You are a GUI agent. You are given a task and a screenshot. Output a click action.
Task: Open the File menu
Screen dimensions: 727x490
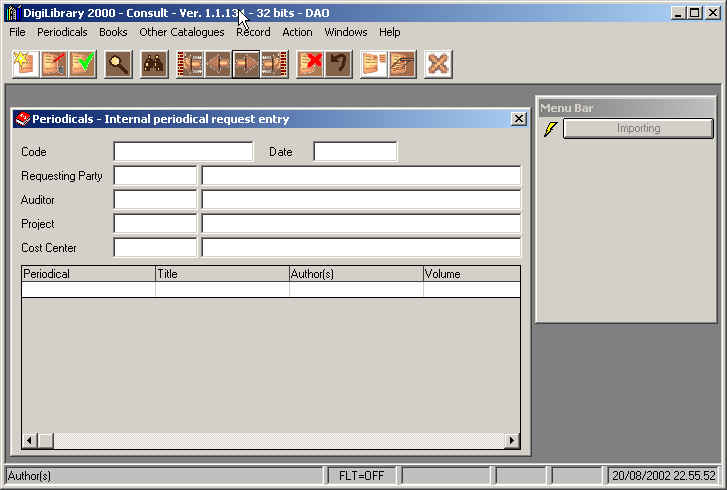[17, 32]
